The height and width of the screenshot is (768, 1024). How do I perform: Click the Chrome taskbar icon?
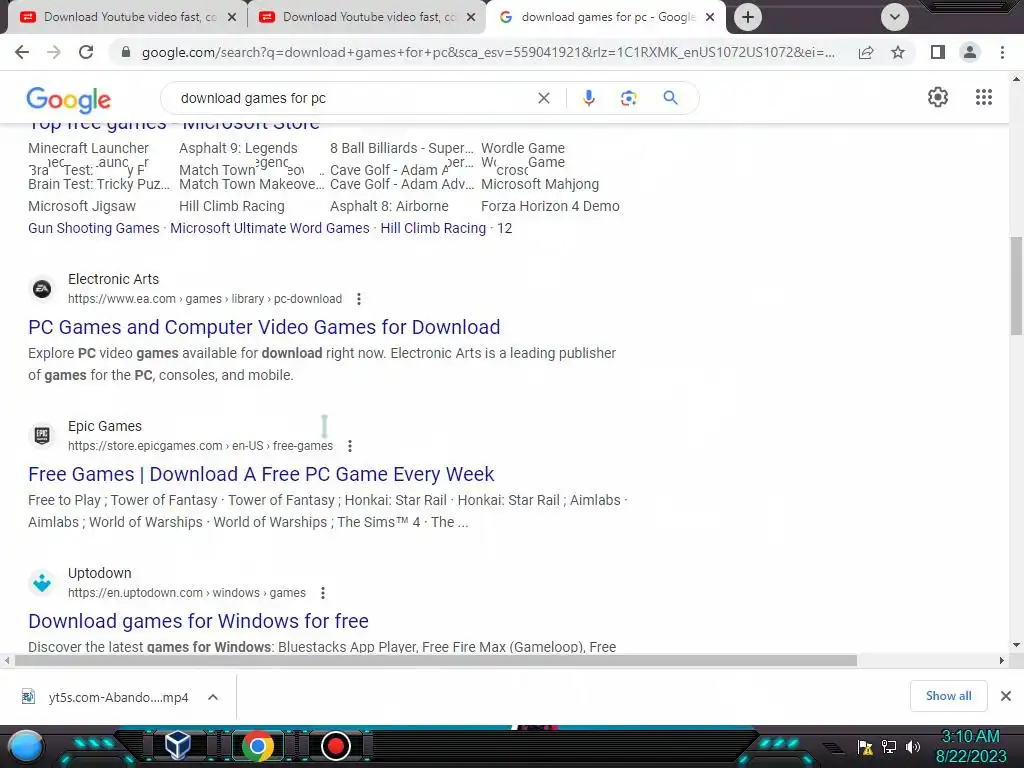(x=257, y=746)
